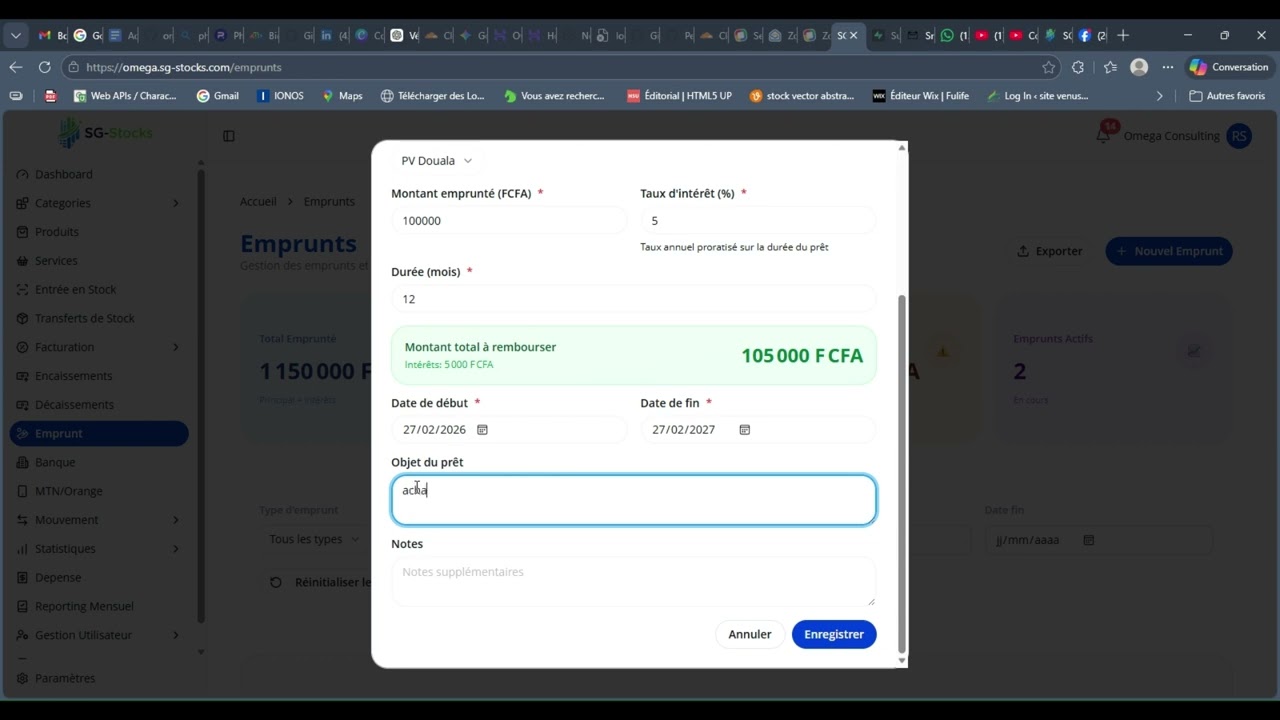Open the Éditeur Wix bookmark
Viewport: 1280px width, 720px height.
pos(921,96)
